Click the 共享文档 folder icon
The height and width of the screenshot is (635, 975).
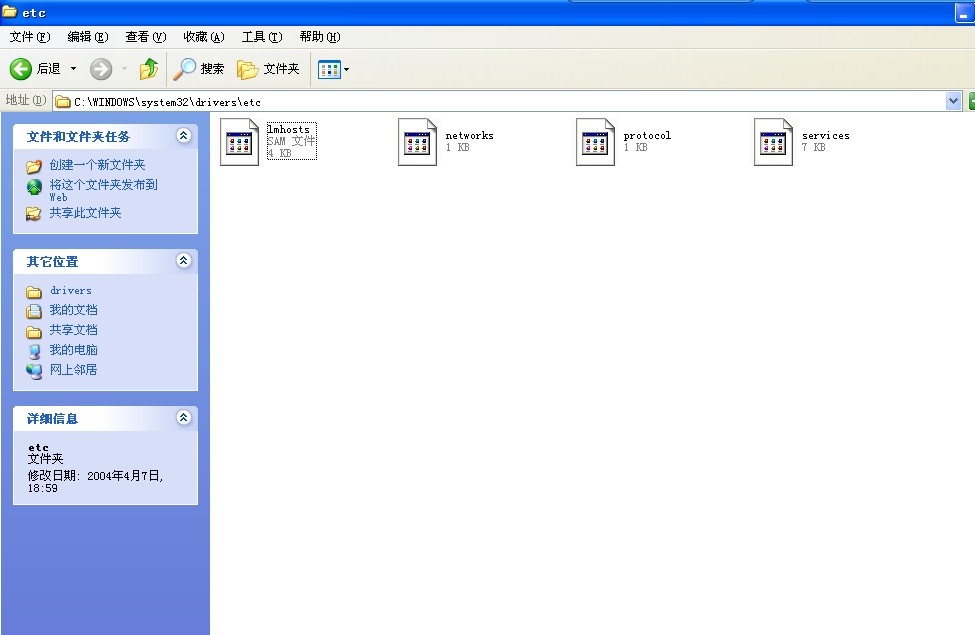point(34,331)
